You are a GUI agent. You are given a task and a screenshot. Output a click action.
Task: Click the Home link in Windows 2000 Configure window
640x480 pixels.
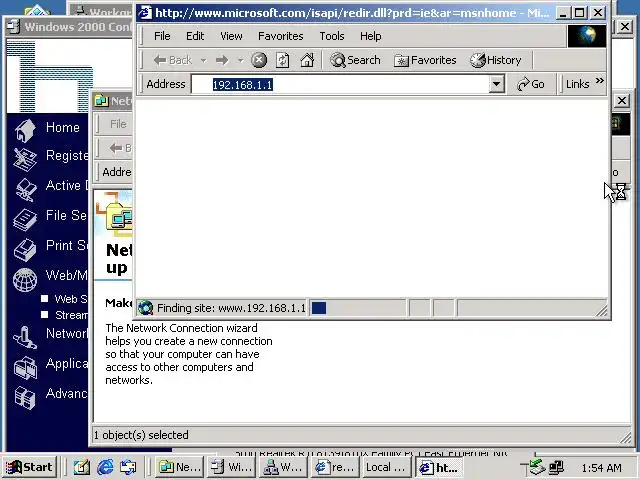tap(62, 127)
